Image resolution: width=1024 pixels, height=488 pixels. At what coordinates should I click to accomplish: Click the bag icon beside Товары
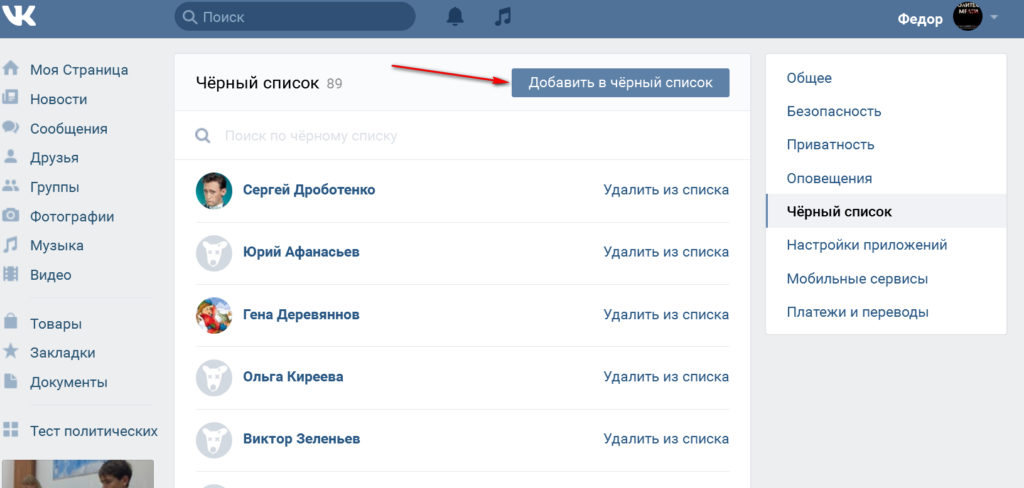point(10,323)
